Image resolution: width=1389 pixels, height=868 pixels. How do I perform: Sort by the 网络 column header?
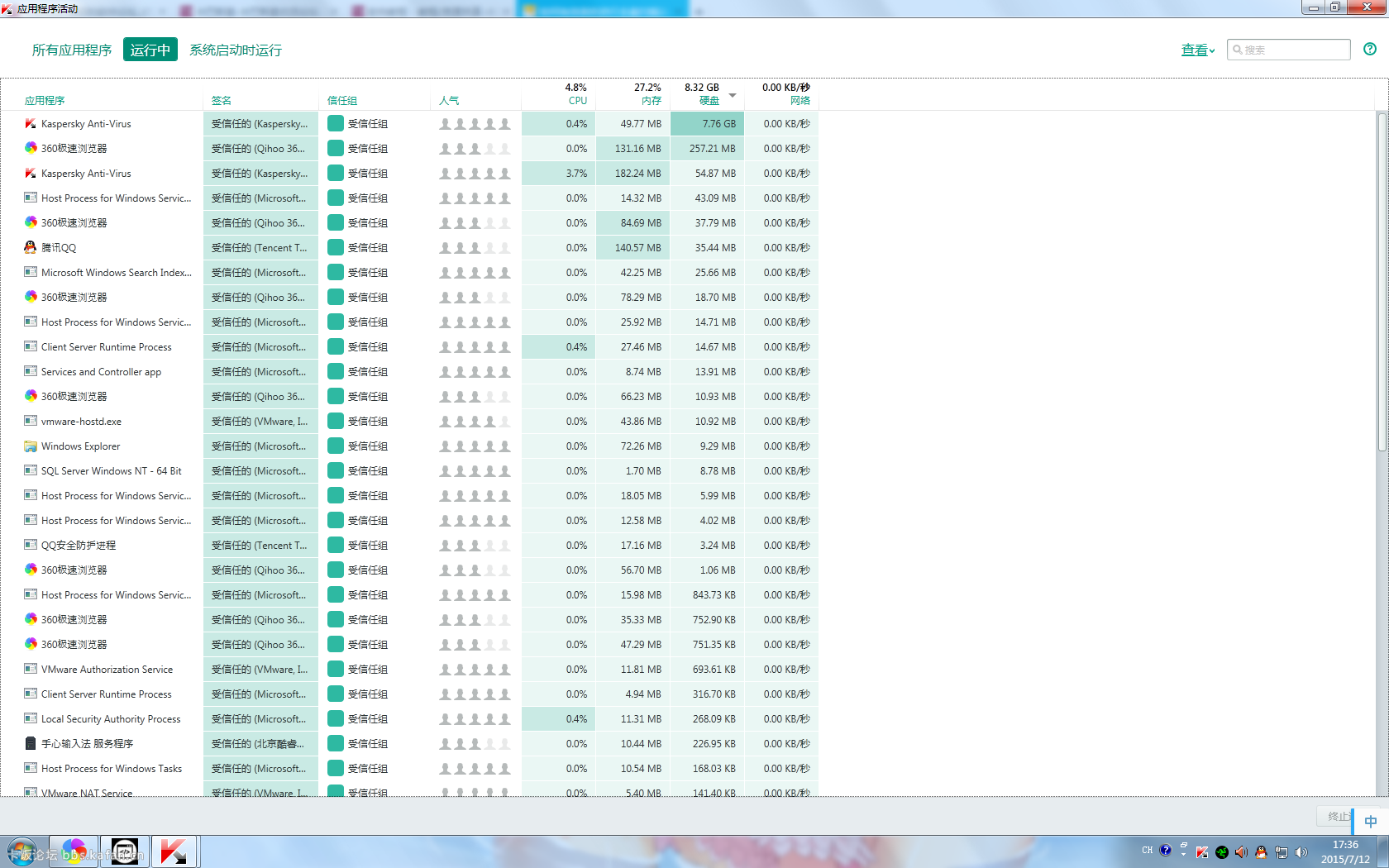point(800,100)
